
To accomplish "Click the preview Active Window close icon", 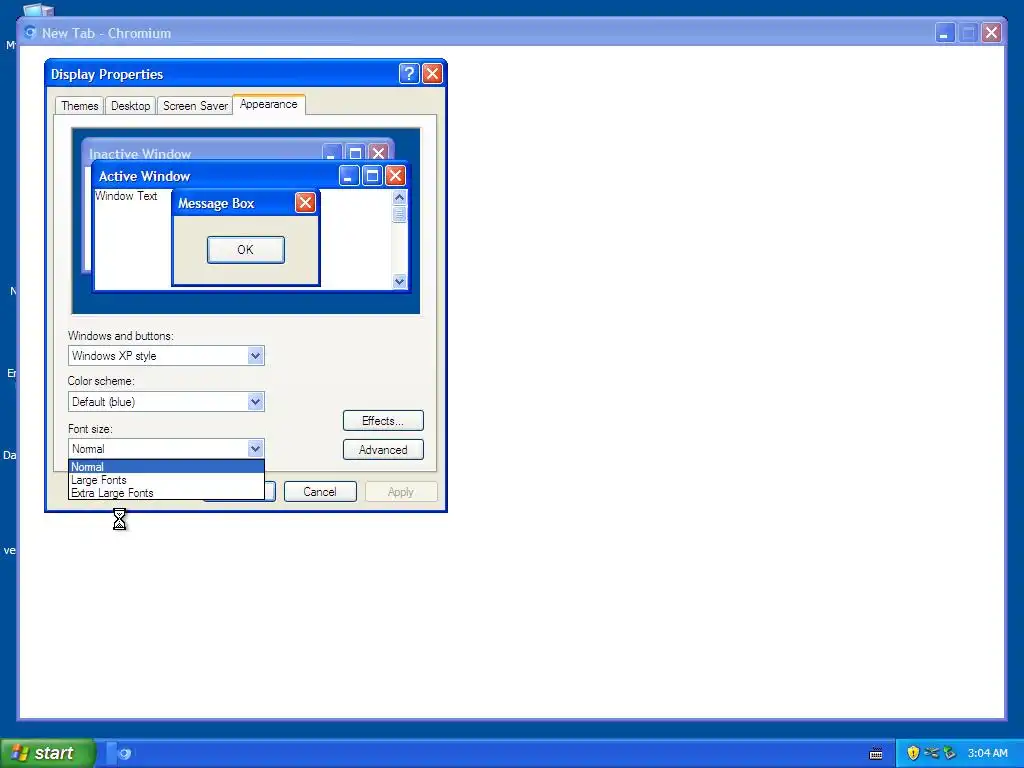I will tap(395, 175).
